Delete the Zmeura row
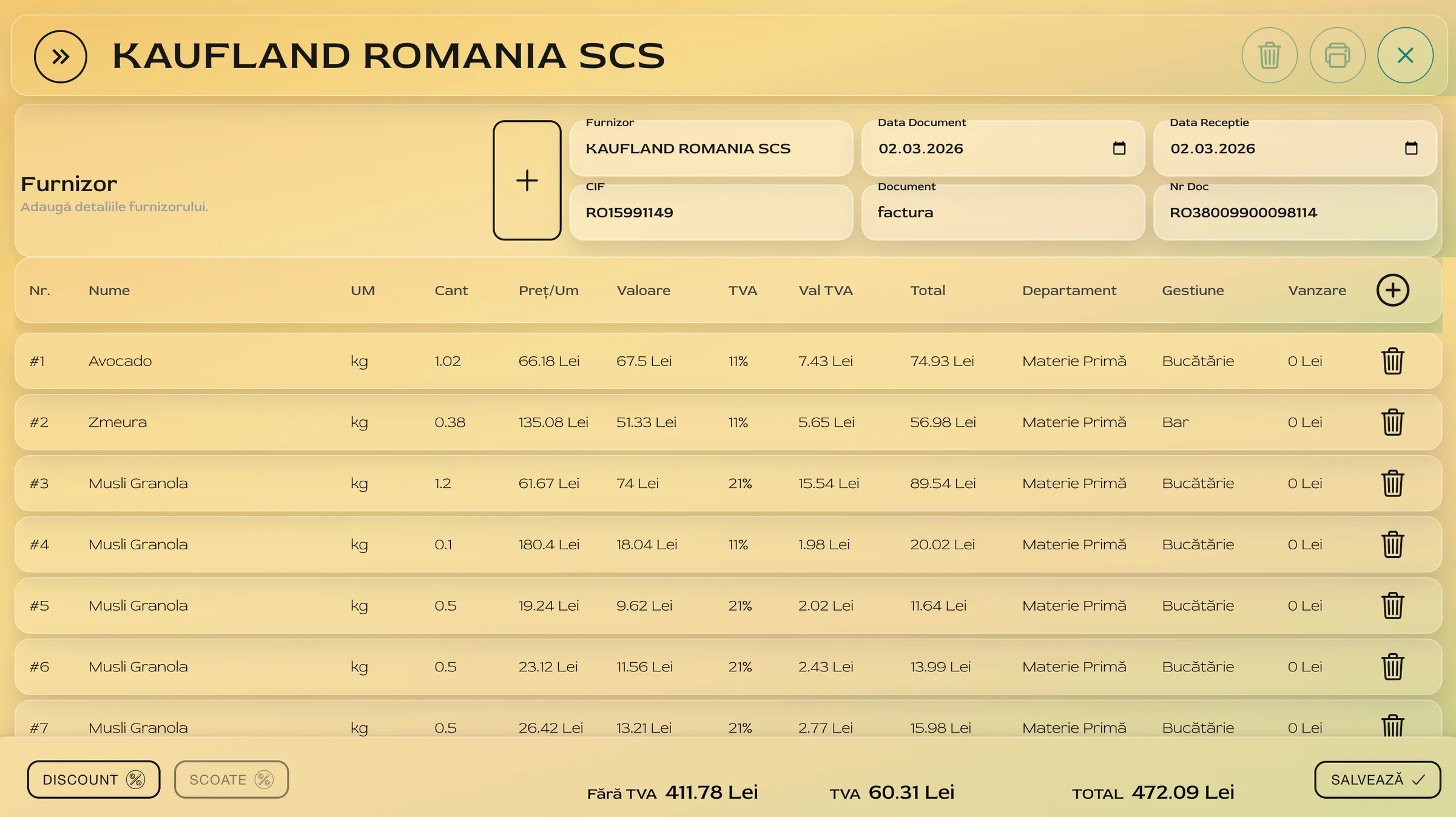 (x=1392, y=422)
